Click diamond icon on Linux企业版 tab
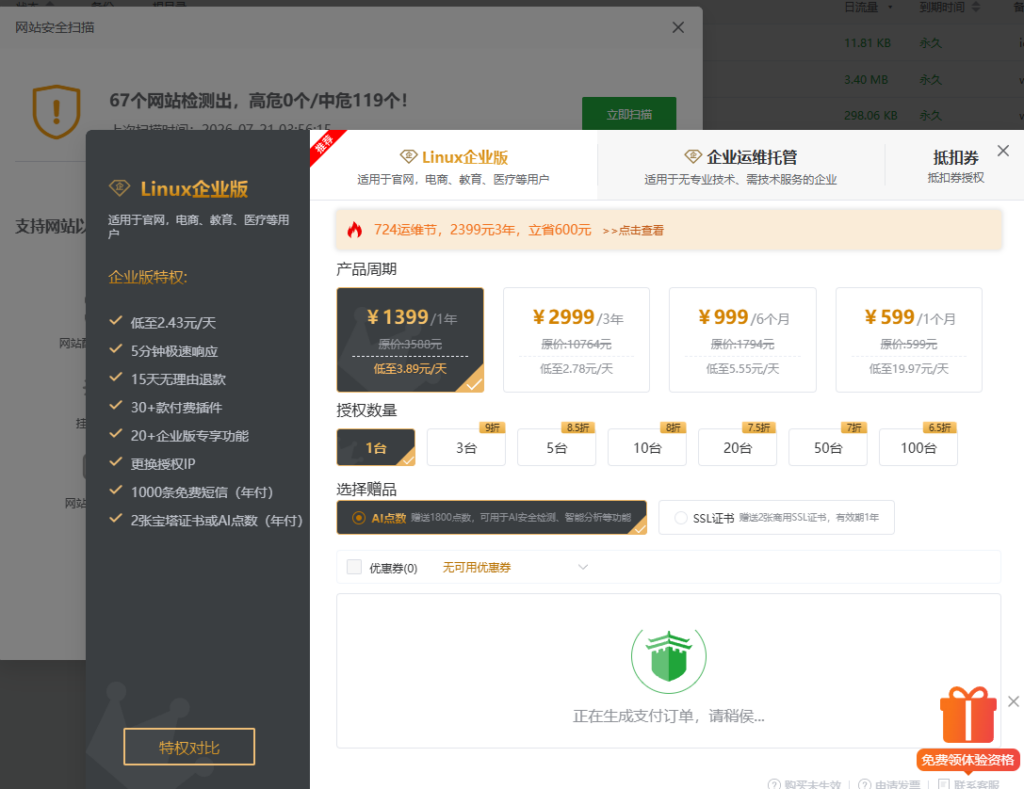This screenshot has height=789, width=1024. [x=409, y=157]
